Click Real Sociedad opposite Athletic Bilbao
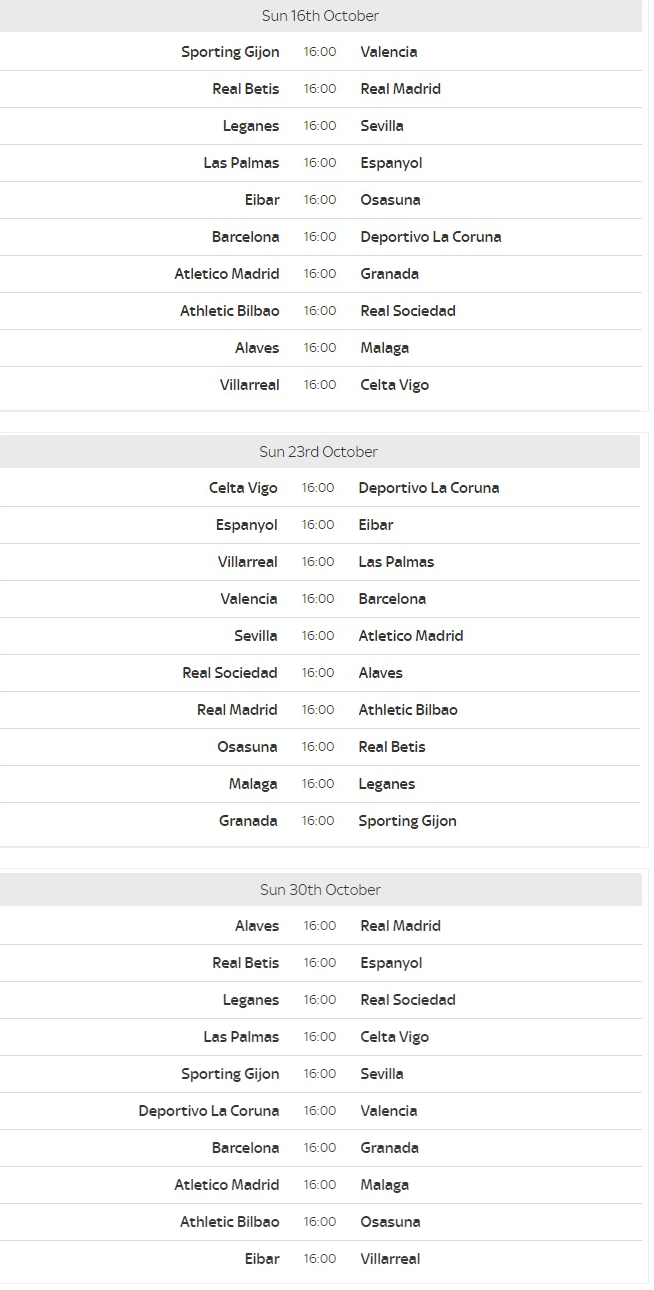 (x=408, y=311)
